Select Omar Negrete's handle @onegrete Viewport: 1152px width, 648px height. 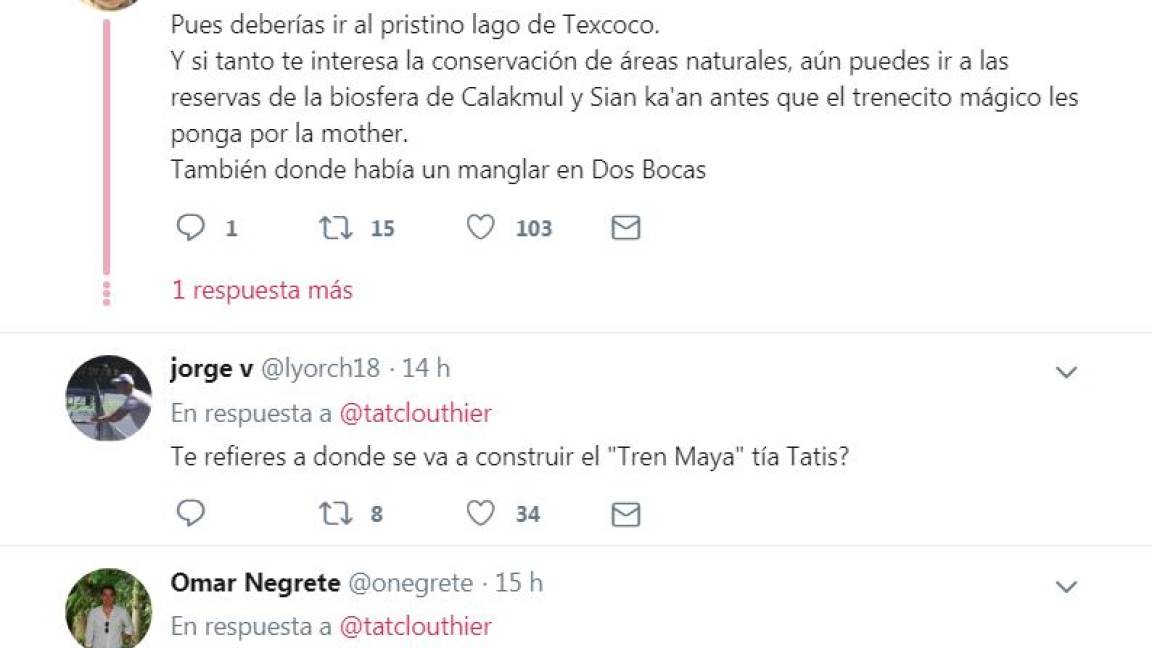(410, 582)
